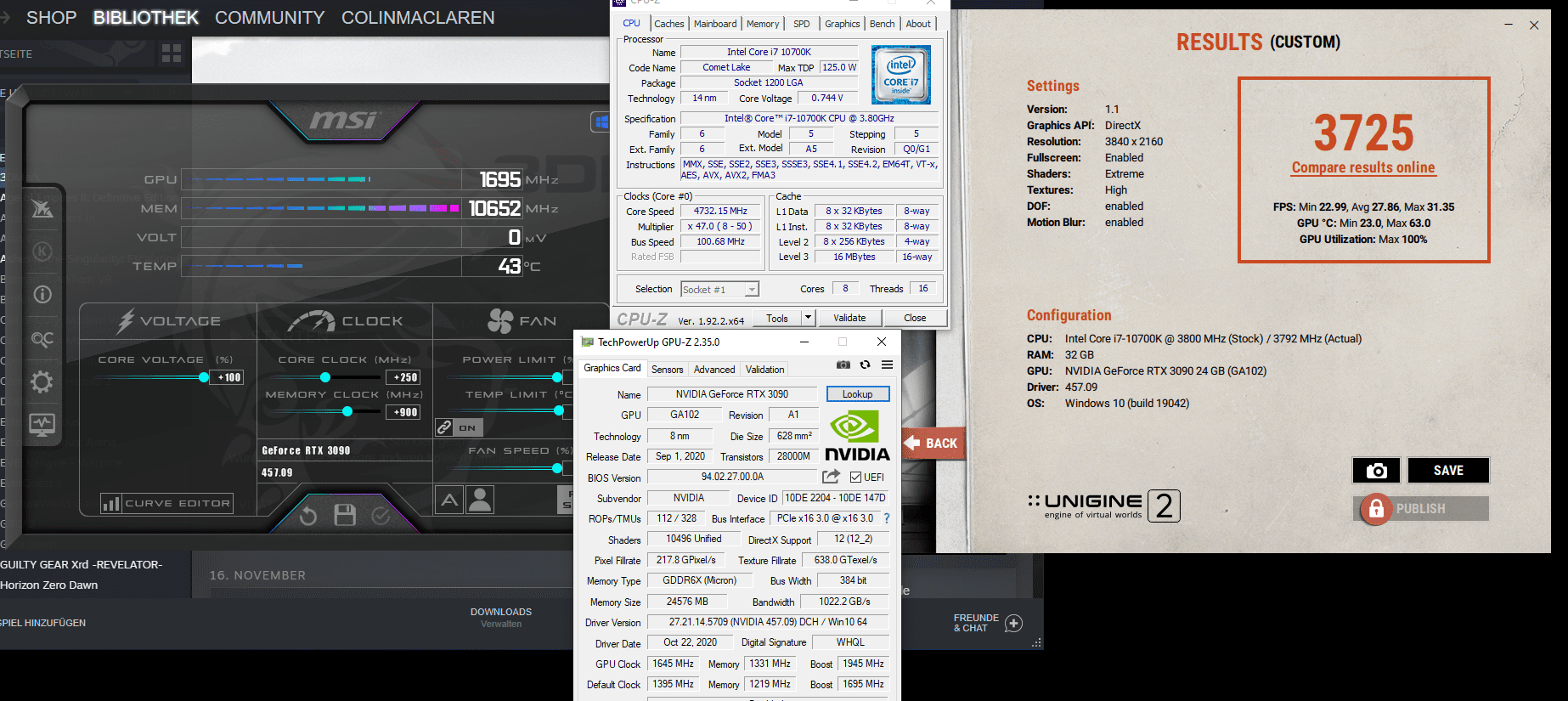
Task: Click the user-defined fan profile icon
Action: [480, 500]
